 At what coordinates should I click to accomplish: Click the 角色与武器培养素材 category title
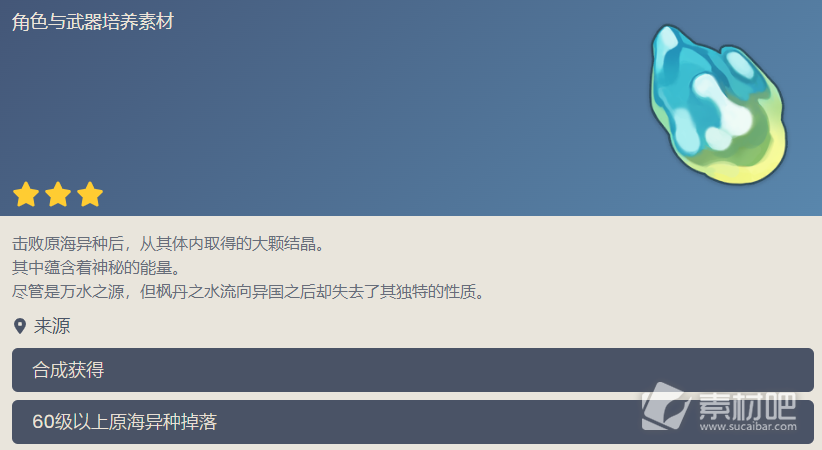click(93, 22)
